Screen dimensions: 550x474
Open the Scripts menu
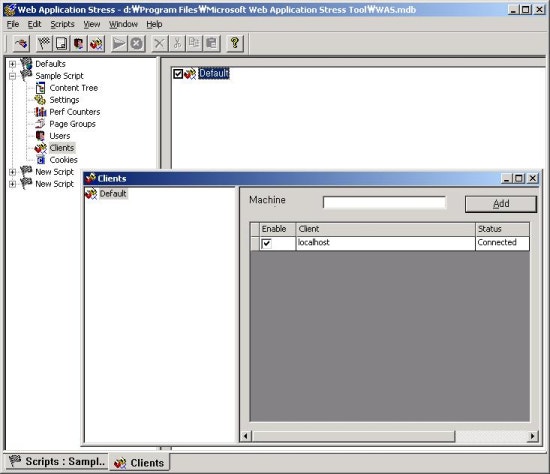pyautogui.click(x=62, y=24)
